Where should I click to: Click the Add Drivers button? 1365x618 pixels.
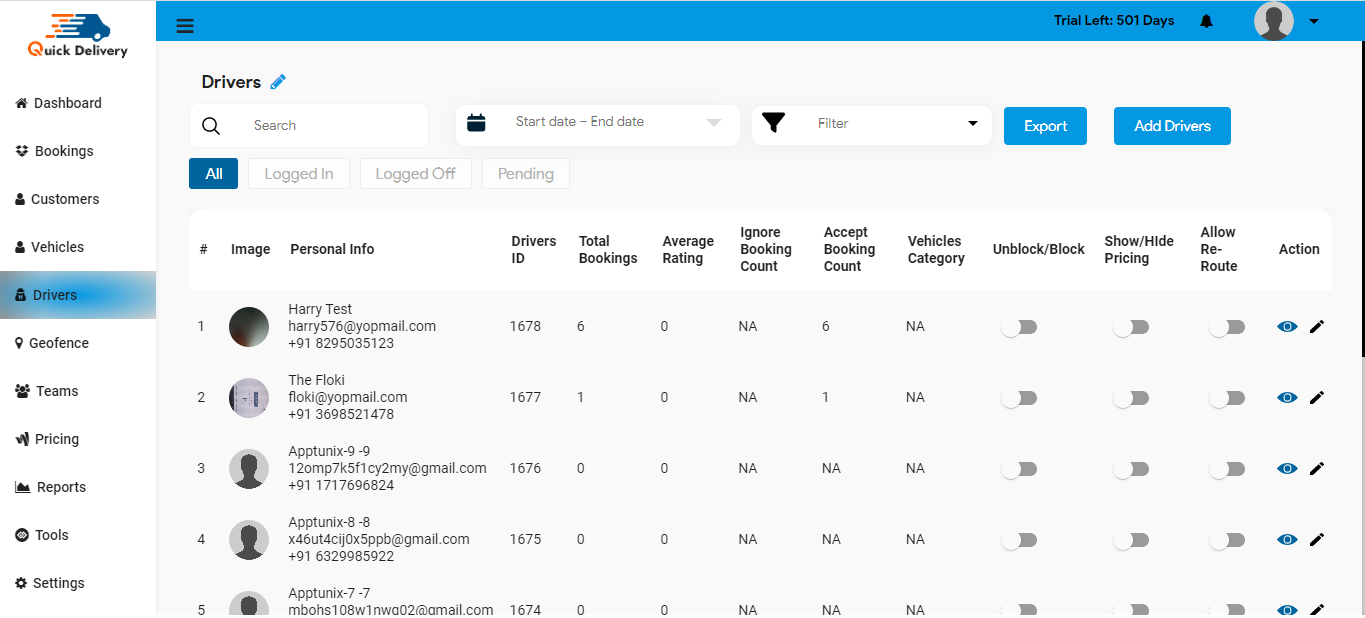click(x=1172, y=125)
